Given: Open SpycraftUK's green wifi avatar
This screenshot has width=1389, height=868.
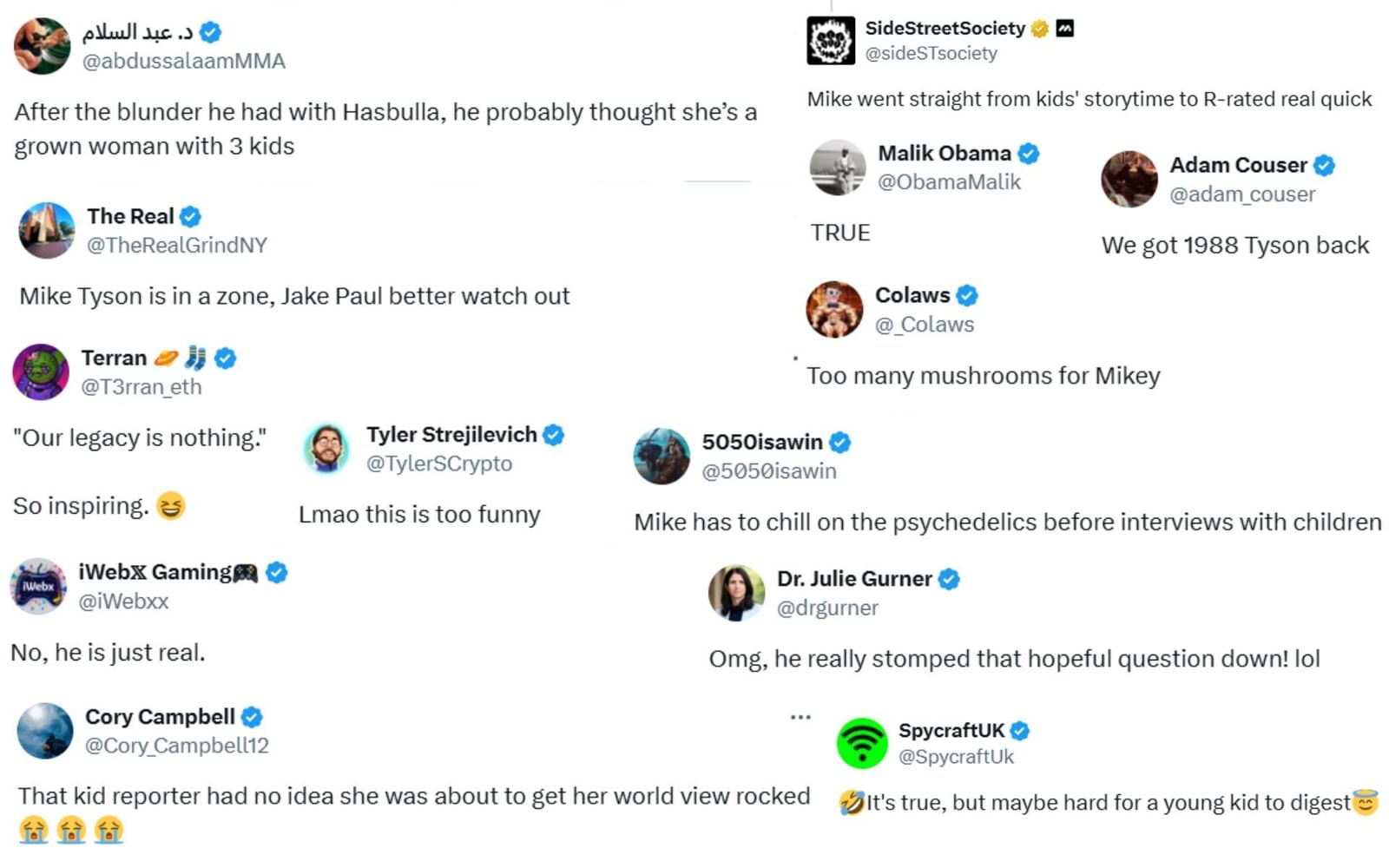Looking at the screenshot, I should (861, 743).
